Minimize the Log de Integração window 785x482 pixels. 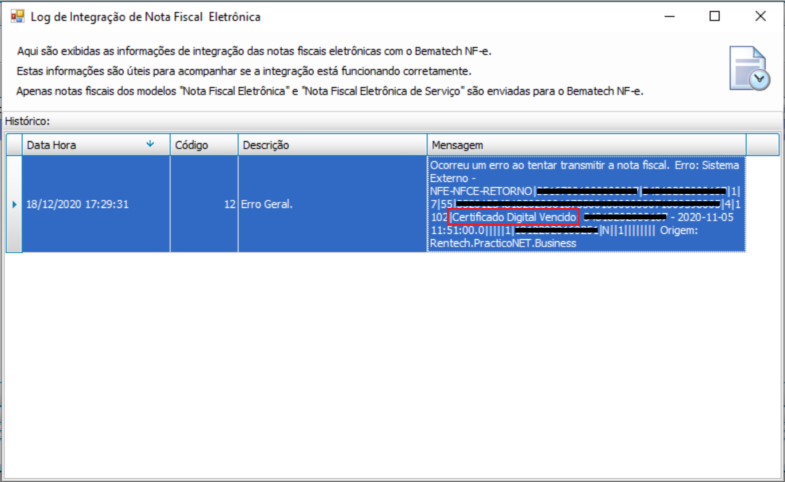[x=669, y=17]
